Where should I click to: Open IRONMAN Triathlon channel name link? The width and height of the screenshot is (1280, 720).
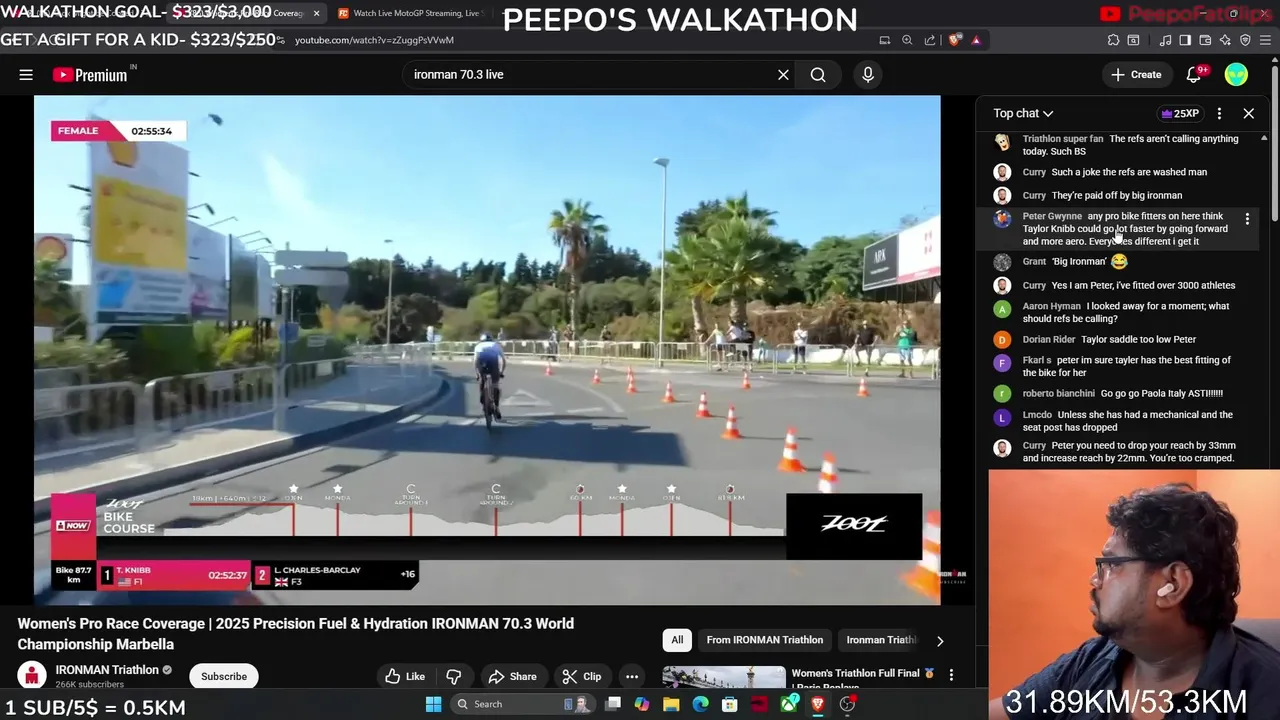pos(107,670)
